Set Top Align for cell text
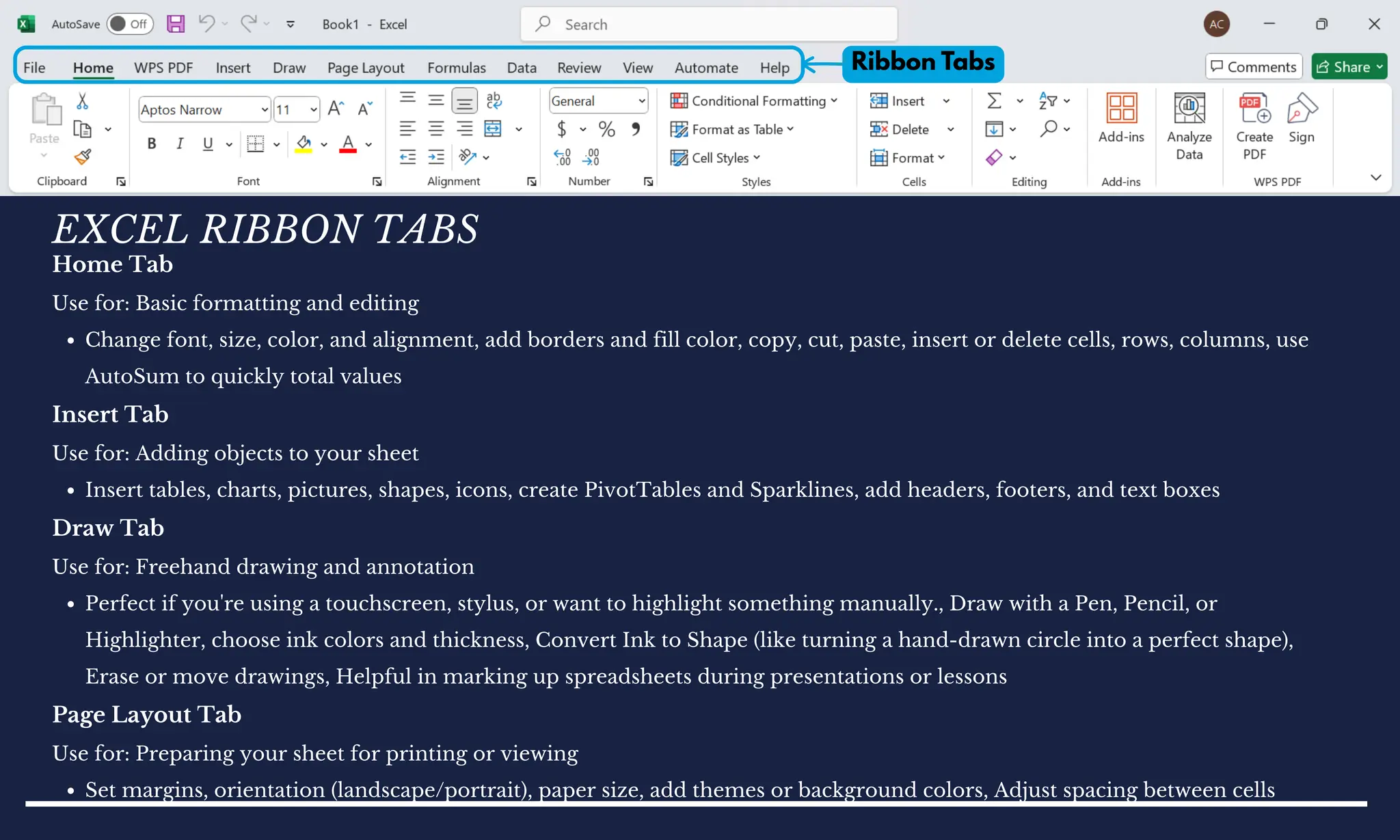This screenshot has height=840, width=1400. coord(407,99)
